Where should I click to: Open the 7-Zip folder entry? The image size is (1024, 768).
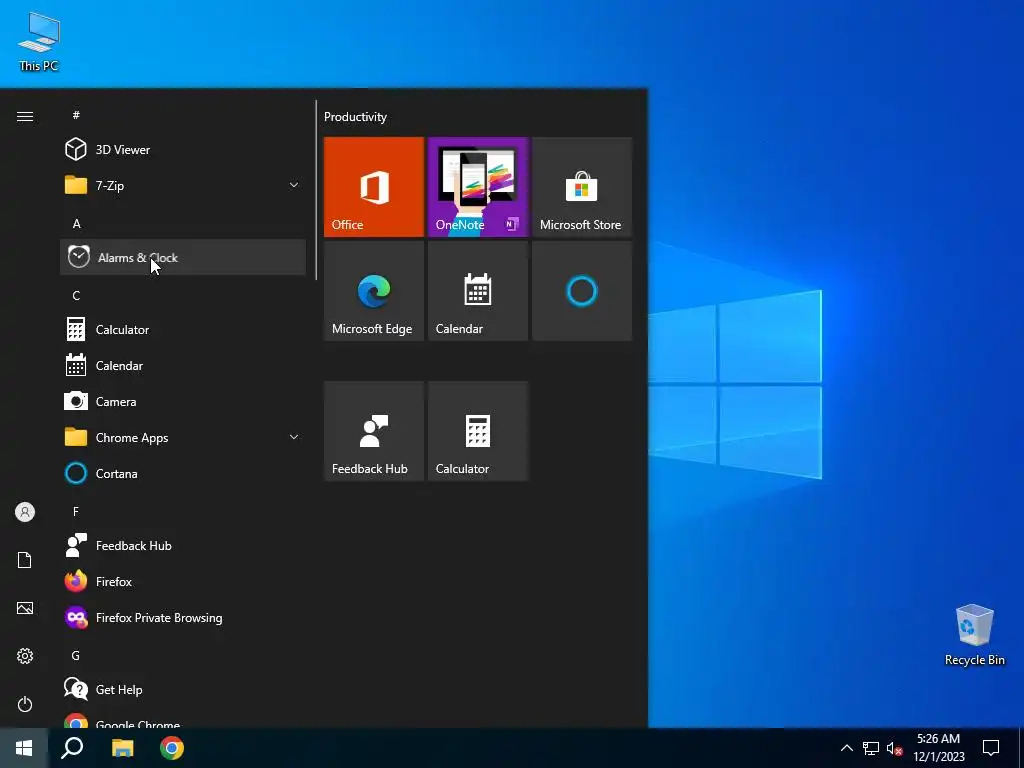[x=183, y=185]
